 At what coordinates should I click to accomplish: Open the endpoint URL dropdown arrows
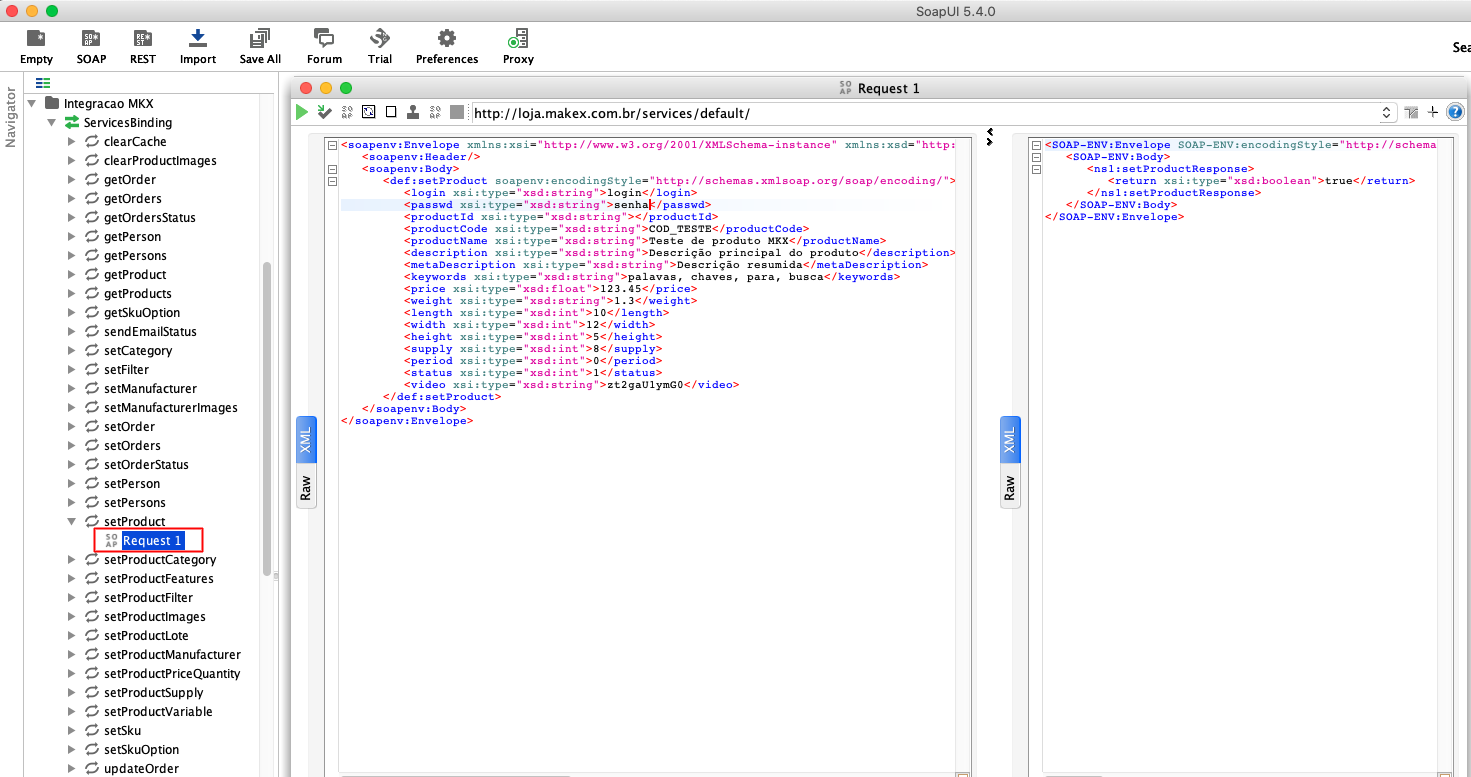pos(1387,113)
